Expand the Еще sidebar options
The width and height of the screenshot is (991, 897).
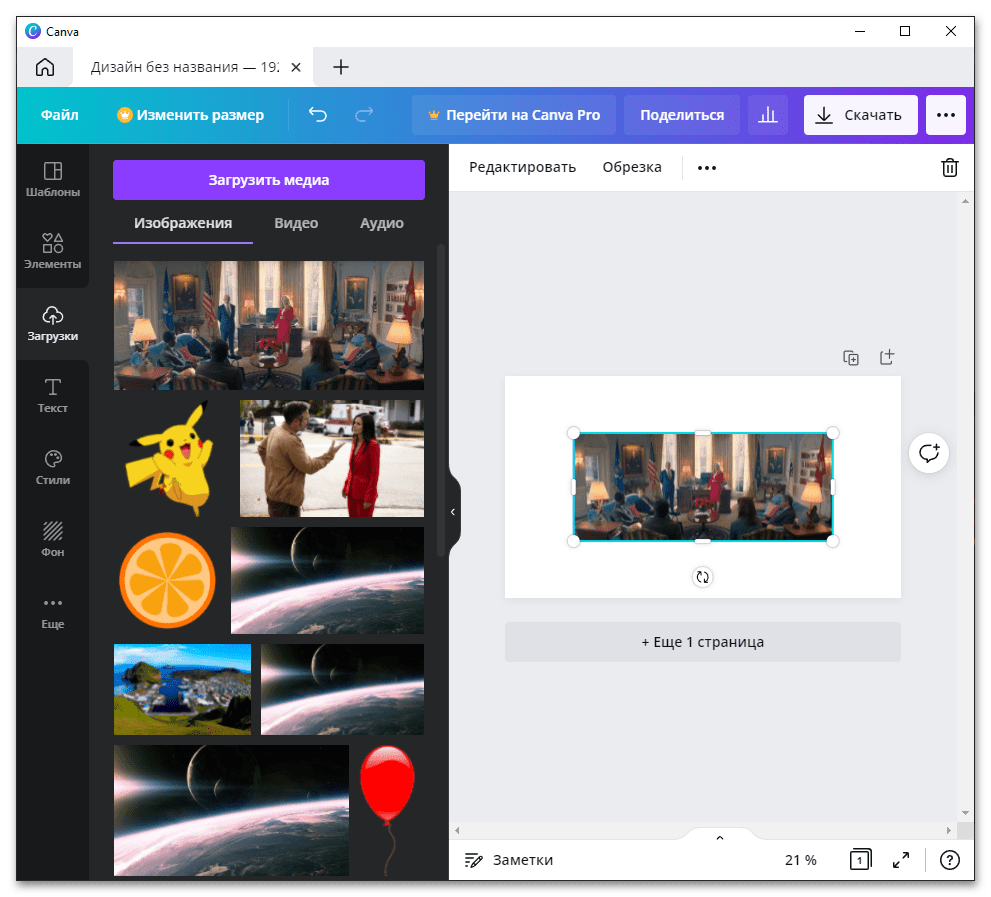(x=52, y=612)
